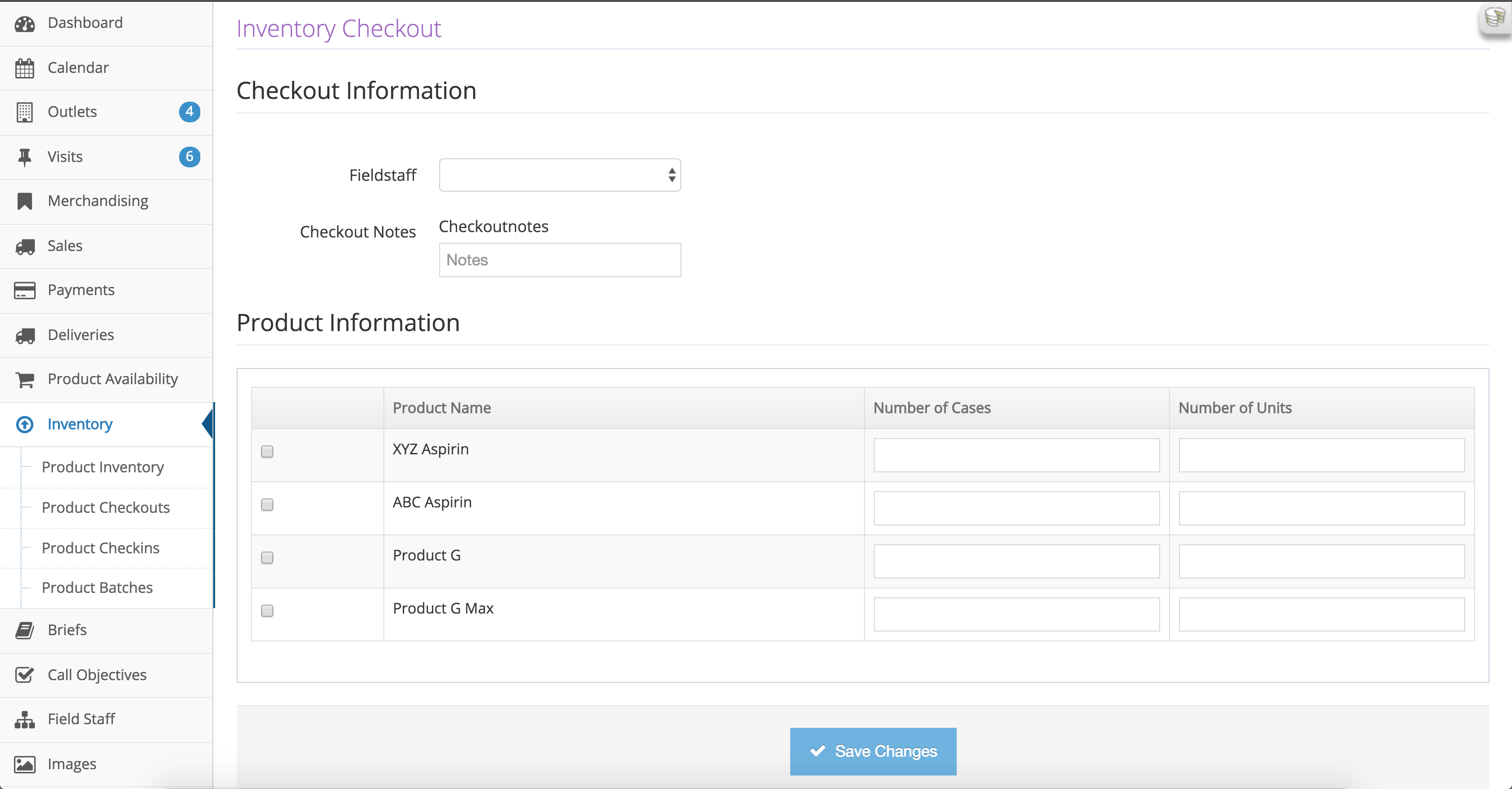Collapse the Inventory sidebar section
1512x789 pixels.
click(80, 424)
